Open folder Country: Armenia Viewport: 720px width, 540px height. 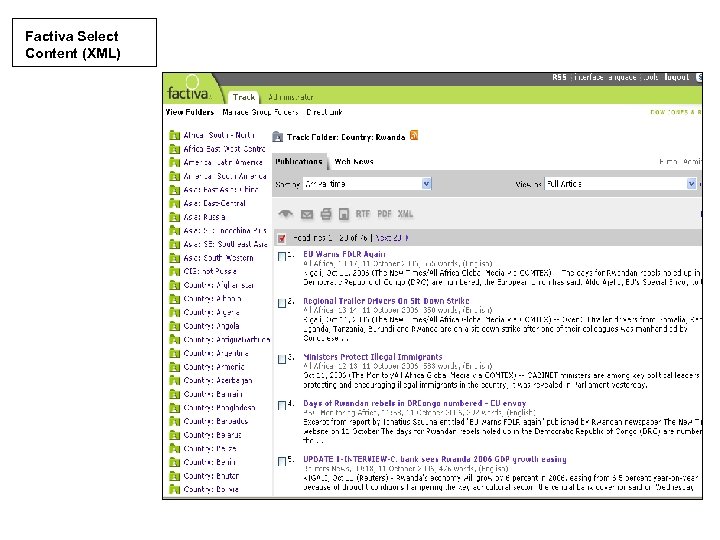click(x=214, y=367)
